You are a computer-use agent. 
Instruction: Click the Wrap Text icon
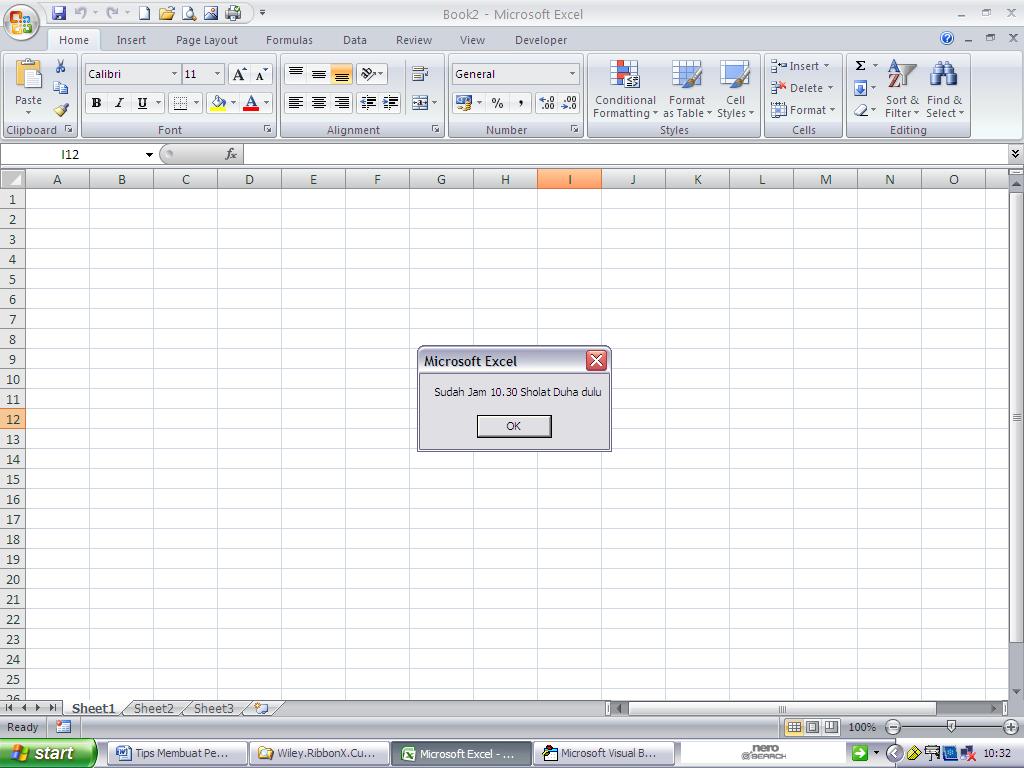pyautogui.click(x=420, y=74)
